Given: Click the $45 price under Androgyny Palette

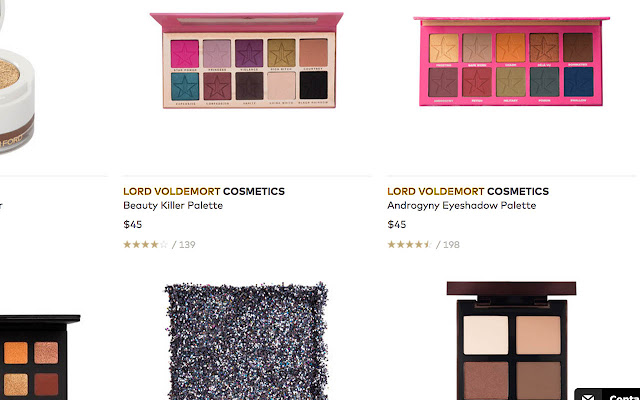Looking at the screenshot, I should 397,224.
